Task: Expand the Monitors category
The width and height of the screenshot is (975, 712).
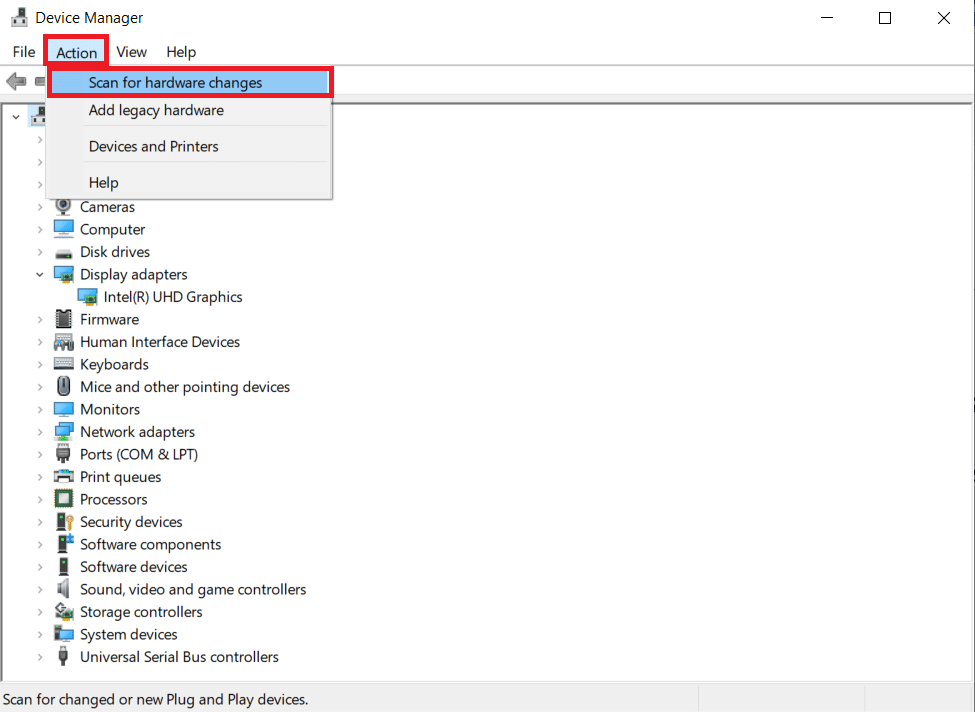Action: tap(40, 410)
